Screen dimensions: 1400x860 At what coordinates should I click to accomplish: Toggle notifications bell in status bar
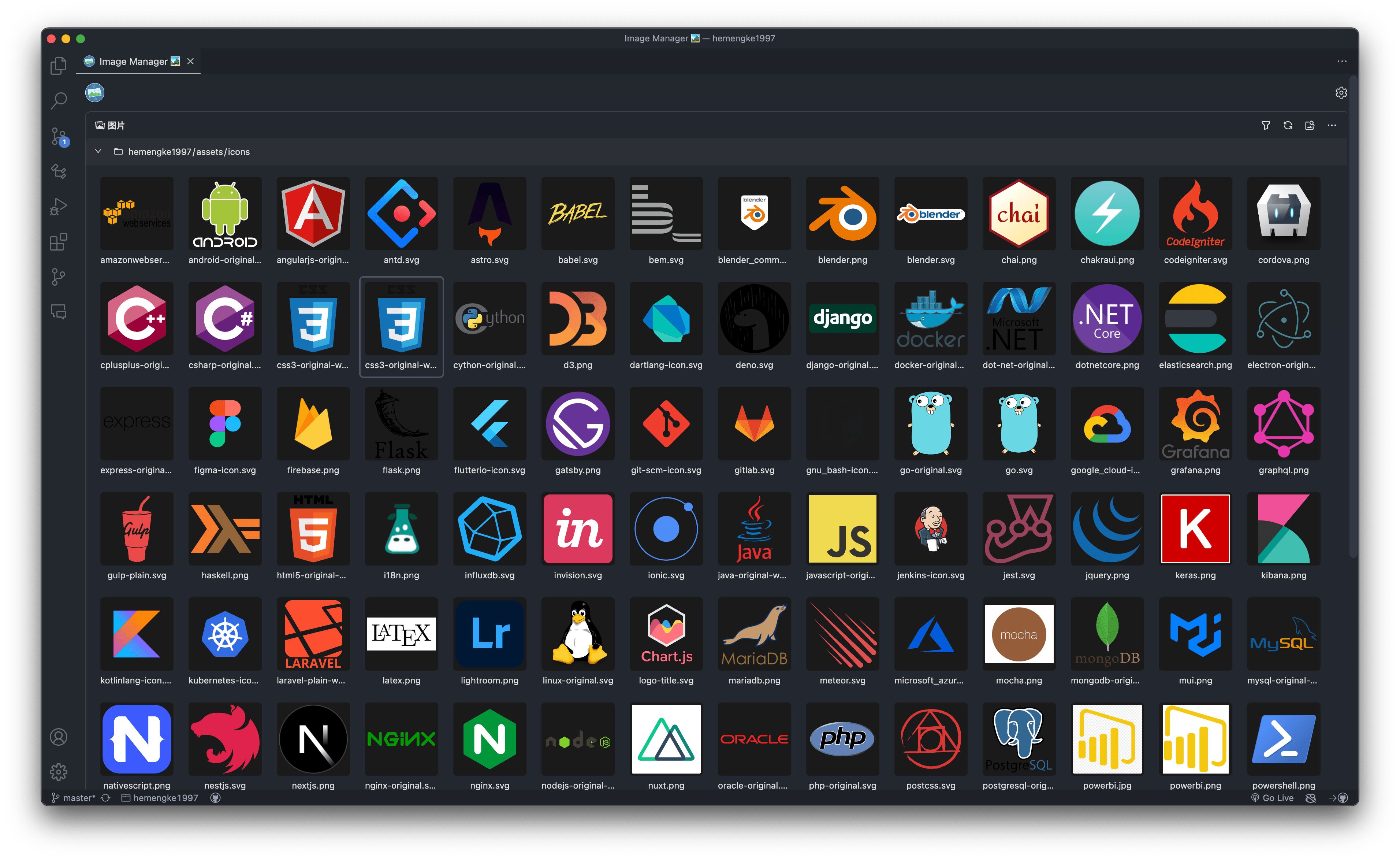coord(1311,798)
